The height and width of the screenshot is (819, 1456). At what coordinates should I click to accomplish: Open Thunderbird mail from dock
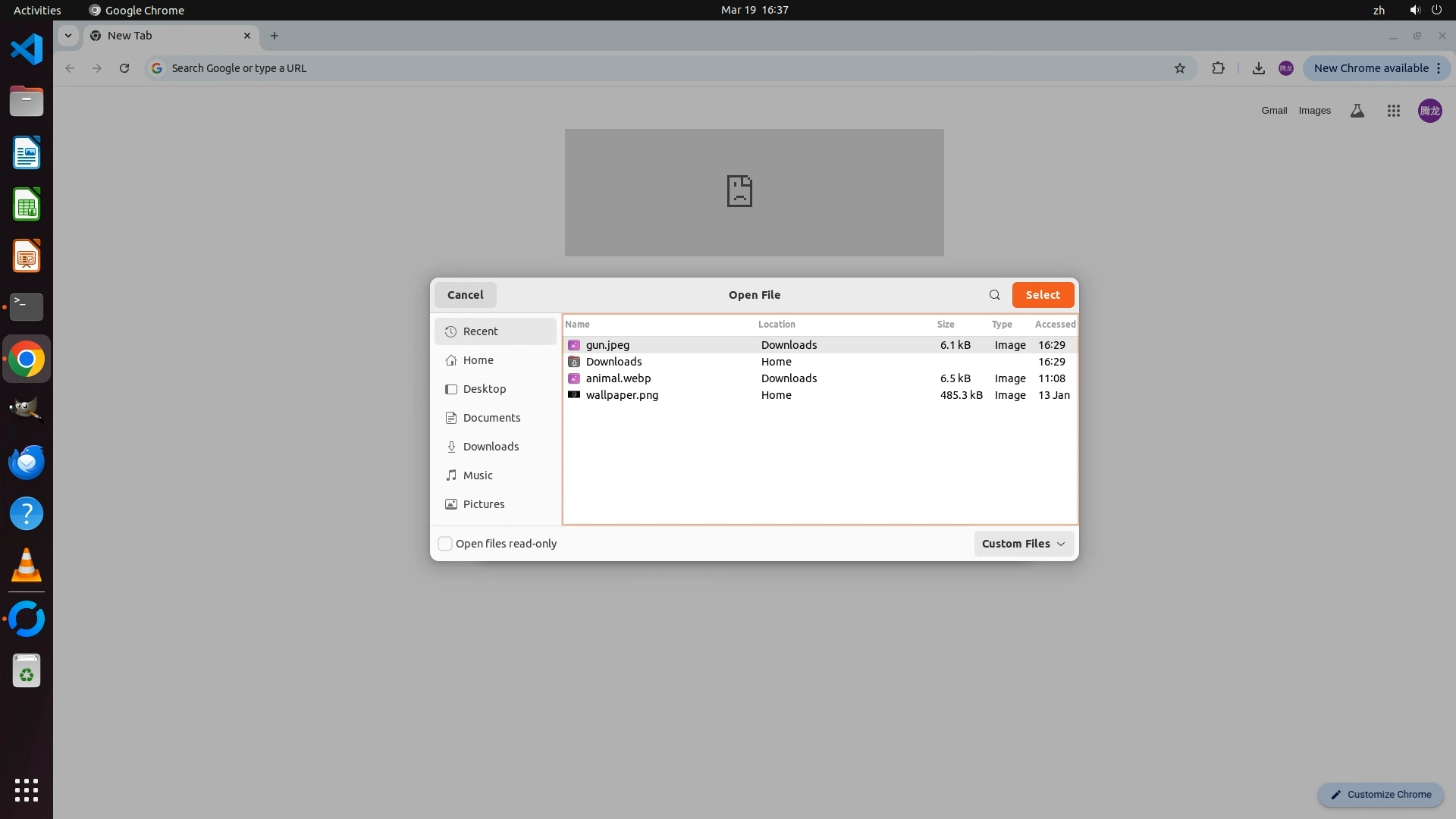[27, 462]
